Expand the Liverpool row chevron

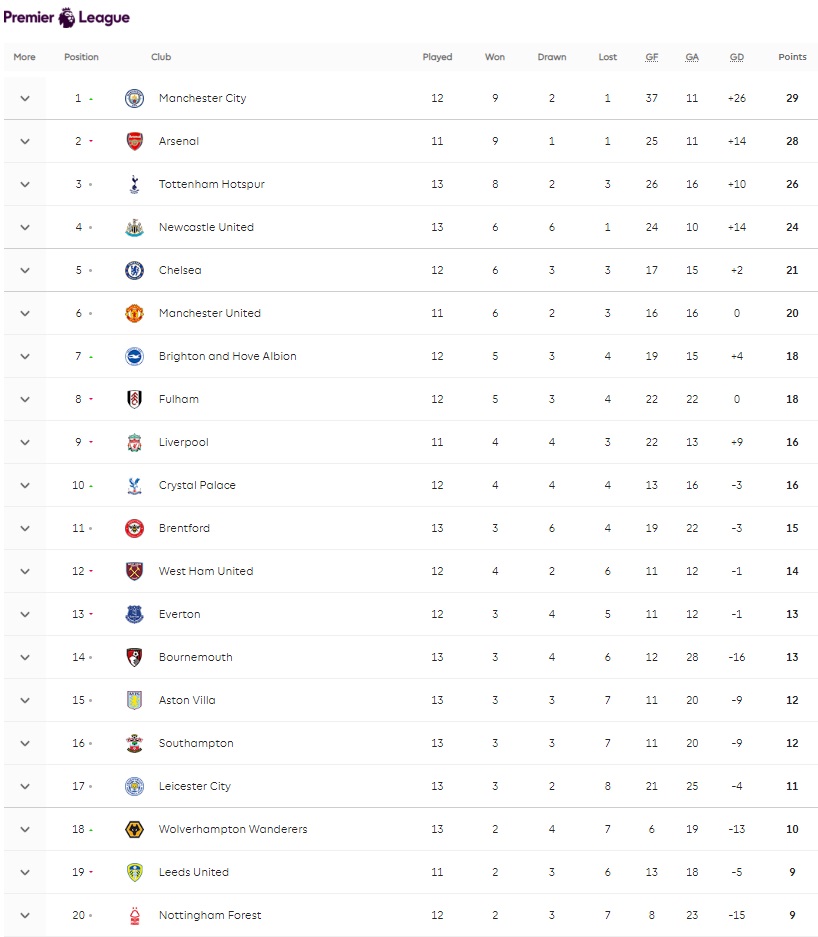pos(24,442)
